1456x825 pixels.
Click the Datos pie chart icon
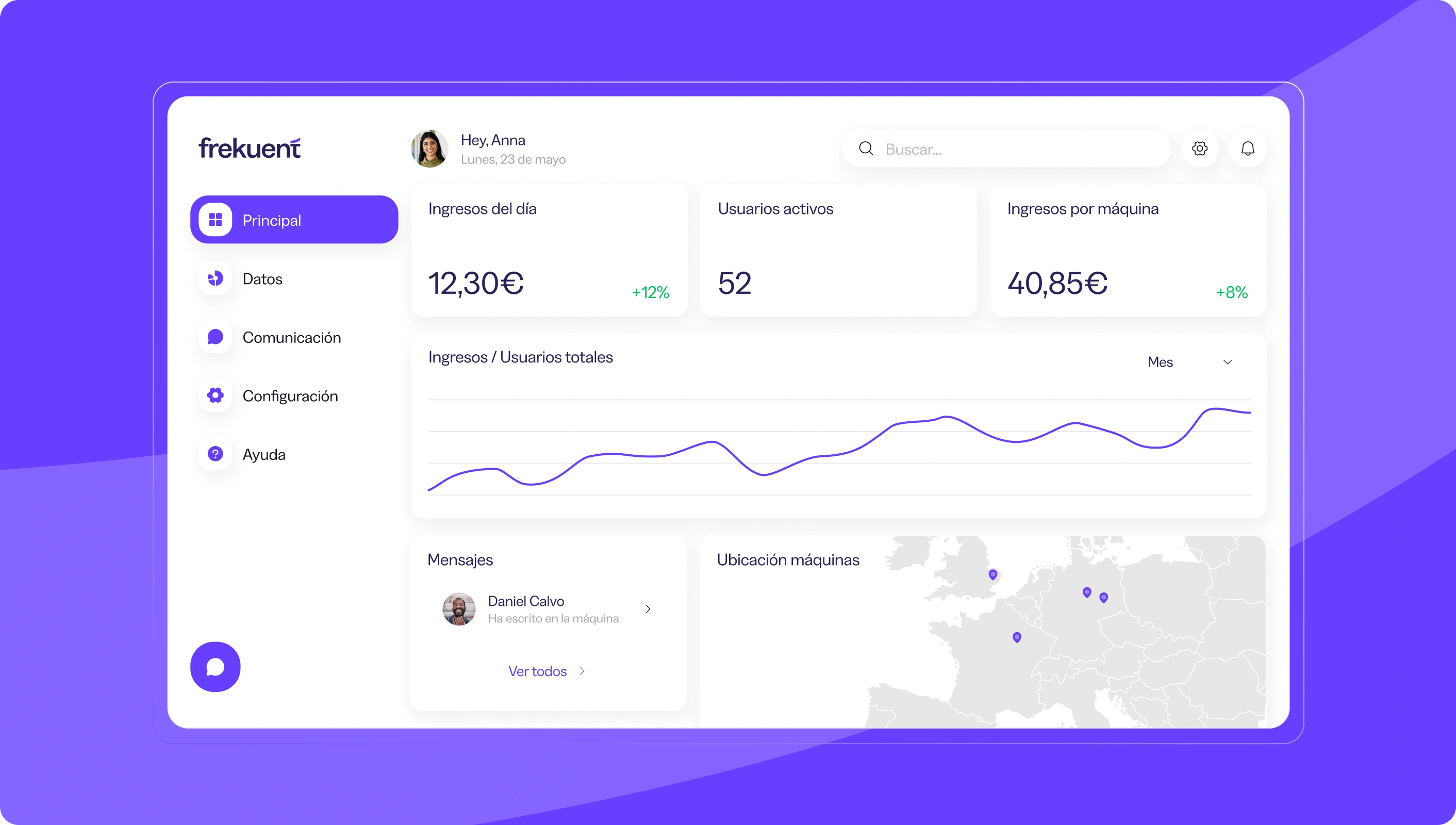tap(216, 278)
